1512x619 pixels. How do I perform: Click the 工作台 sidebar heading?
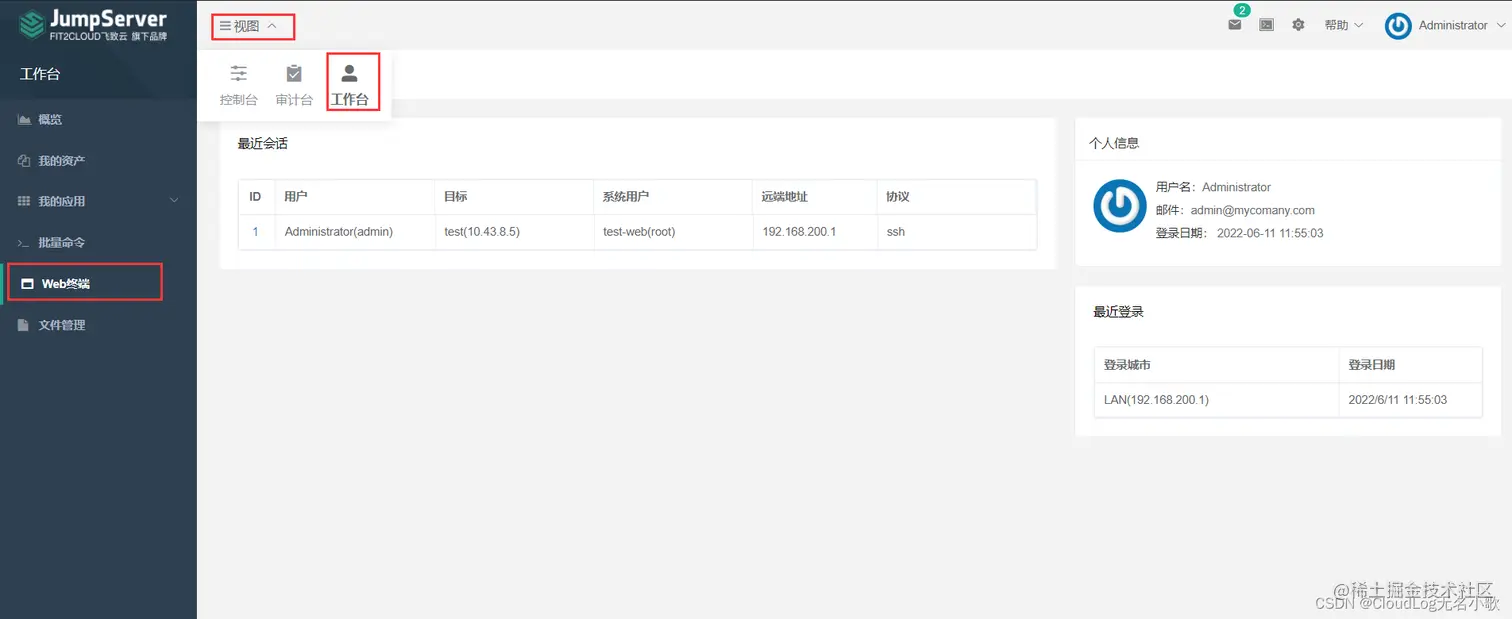tap(40, 74)
